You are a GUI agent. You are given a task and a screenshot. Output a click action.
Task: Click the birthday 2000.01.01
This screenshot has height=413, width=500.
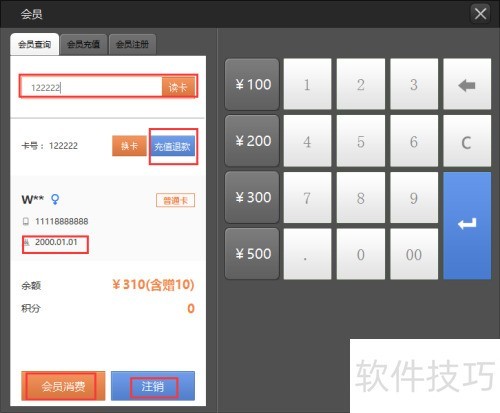56,242
